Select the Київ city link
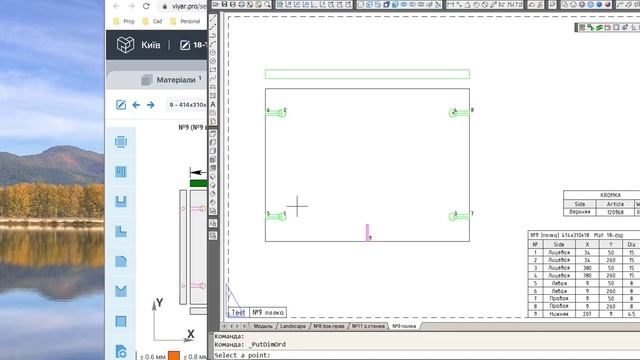This screenshot has width=640, height=360. coord(151,45)
